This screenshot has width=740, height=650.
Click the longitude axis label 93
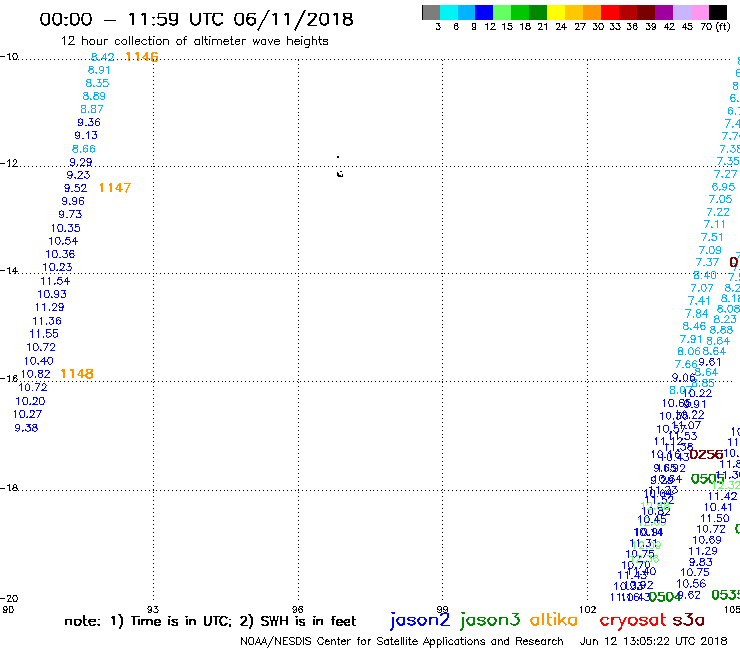pyautogui.click(x=153, y=610)
